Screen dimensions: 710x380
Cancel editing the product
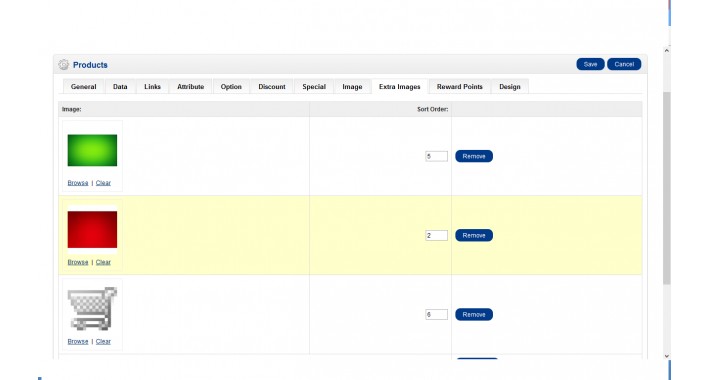pyautogui.click(x=624, y=64)
